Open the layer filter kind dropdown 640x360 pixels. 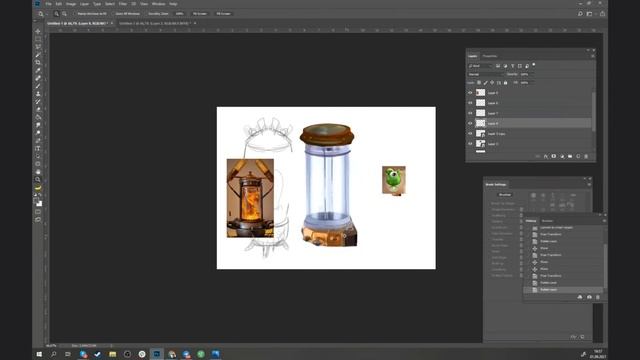480,66
